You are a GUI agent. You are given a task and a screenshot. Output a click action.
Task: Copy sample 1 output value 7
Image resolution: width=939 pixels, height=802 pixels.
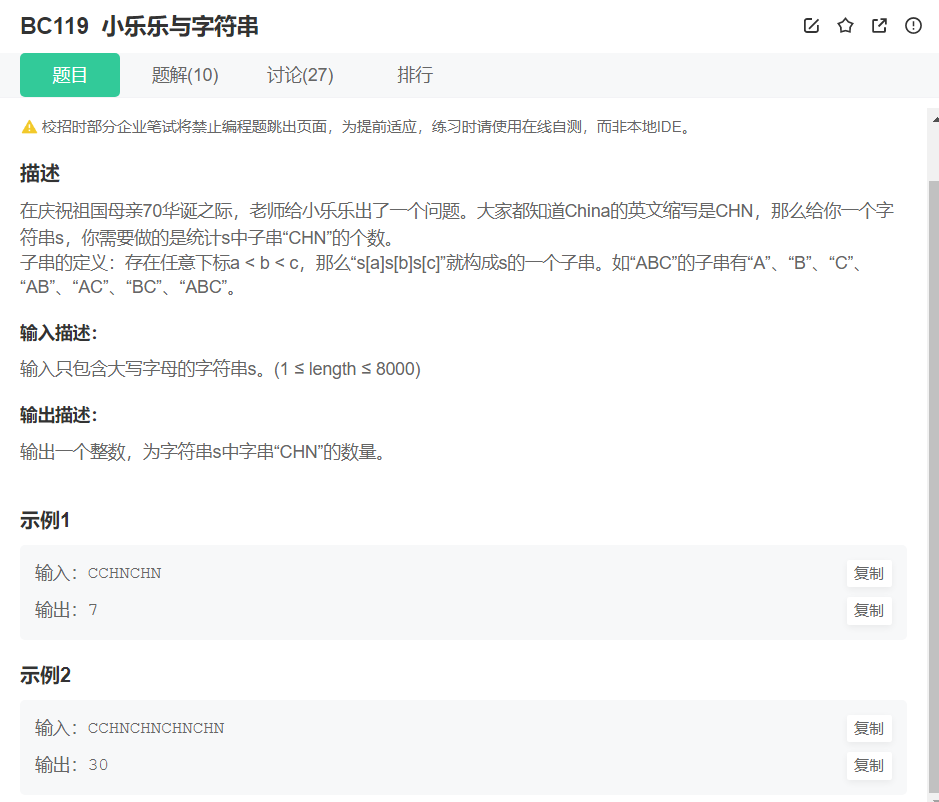[x=868, y=611]
